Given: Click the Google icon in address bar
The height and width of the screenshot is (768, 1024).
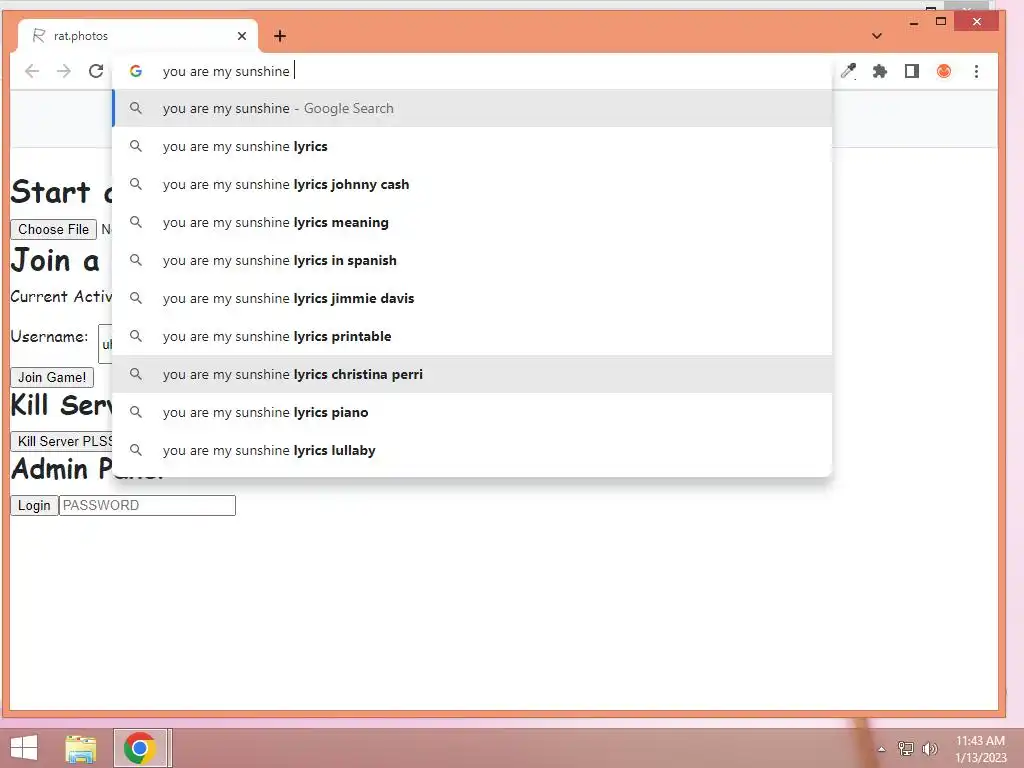Looking at the screenshot, I should click(136, 71).
